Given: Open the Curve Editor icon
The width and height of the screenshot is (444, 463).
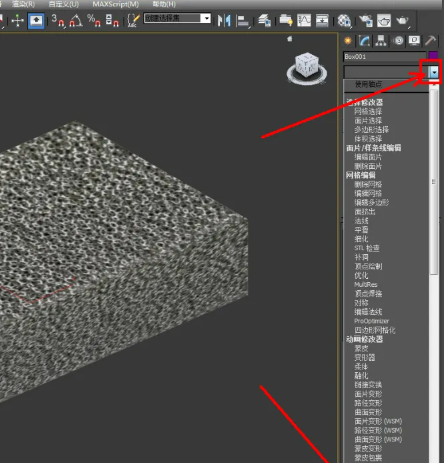Looking at the screenshot, I should [304, 21].
